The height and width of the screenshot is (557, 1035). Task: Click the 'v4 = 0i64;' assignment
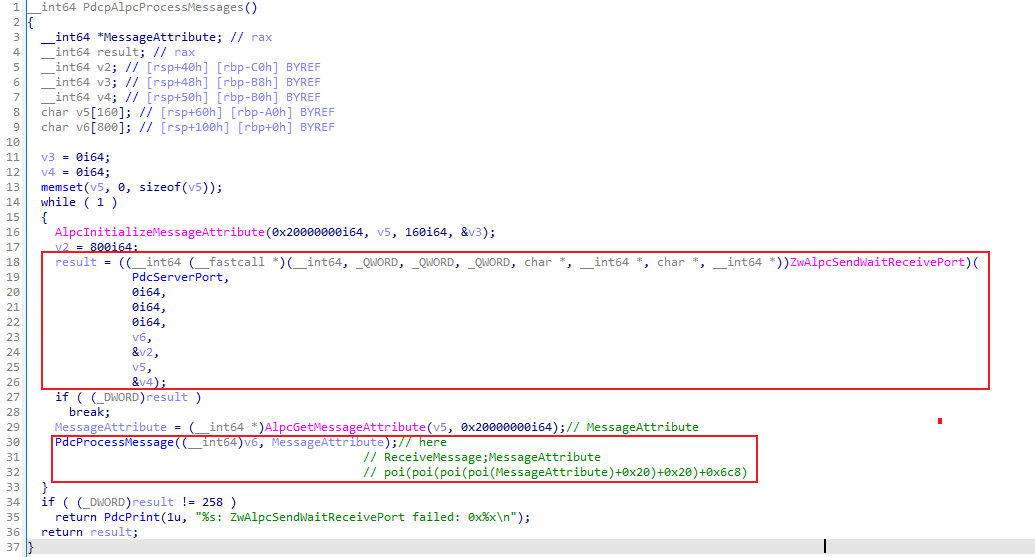(x=76, y=172)
